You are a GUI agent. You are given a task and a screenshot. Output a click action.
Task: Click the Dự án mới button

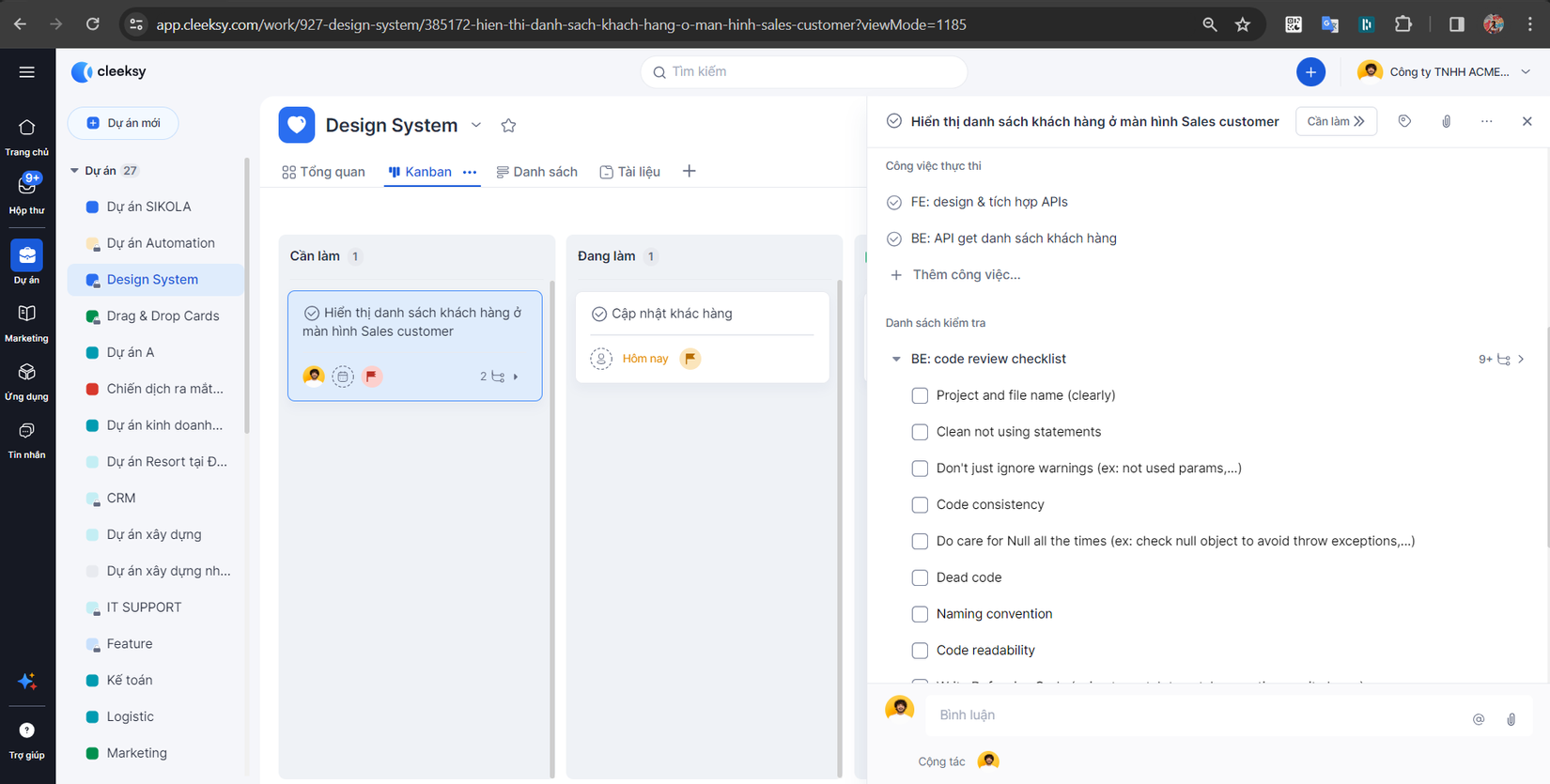[x=123, y=123]
